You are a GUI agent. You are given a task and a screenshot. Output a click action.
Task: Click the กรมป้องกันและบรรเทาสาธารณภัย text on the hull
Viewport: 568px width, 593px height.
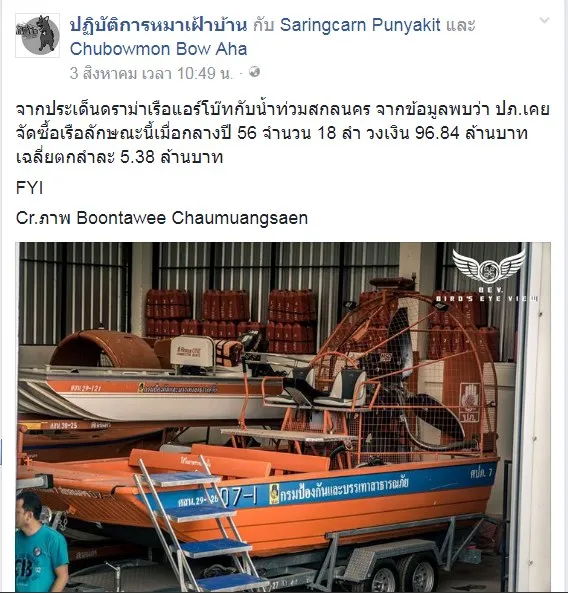(344, 489)
